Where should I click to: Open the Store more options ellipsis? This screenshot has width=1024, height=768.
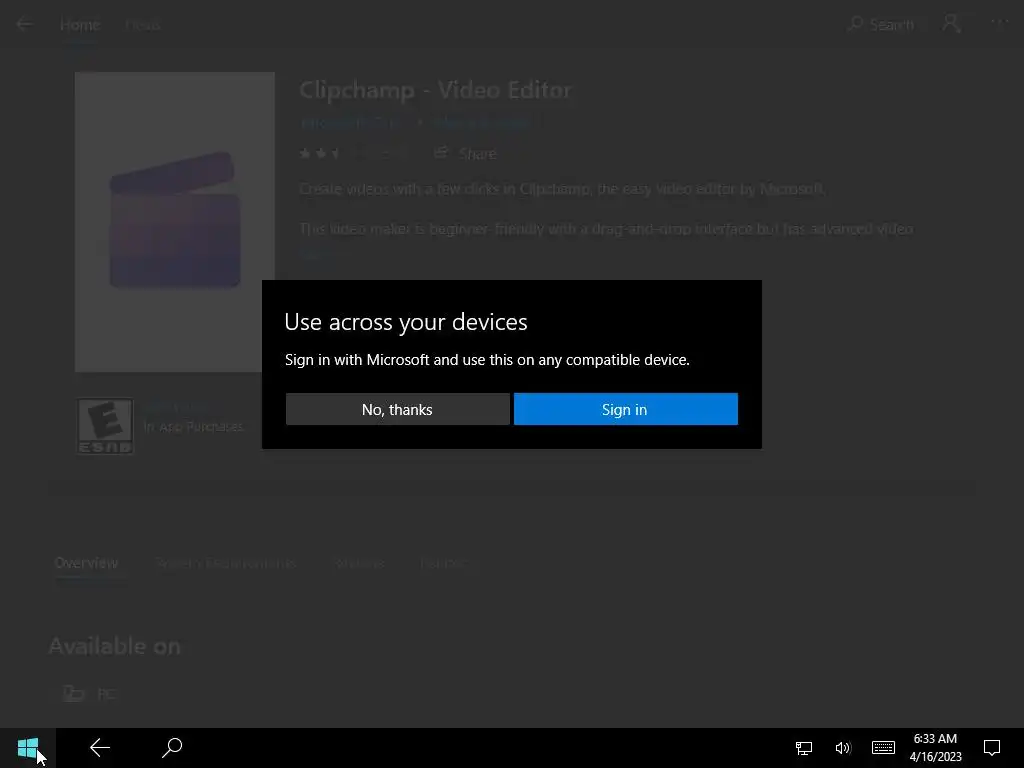tap(999, 22)
